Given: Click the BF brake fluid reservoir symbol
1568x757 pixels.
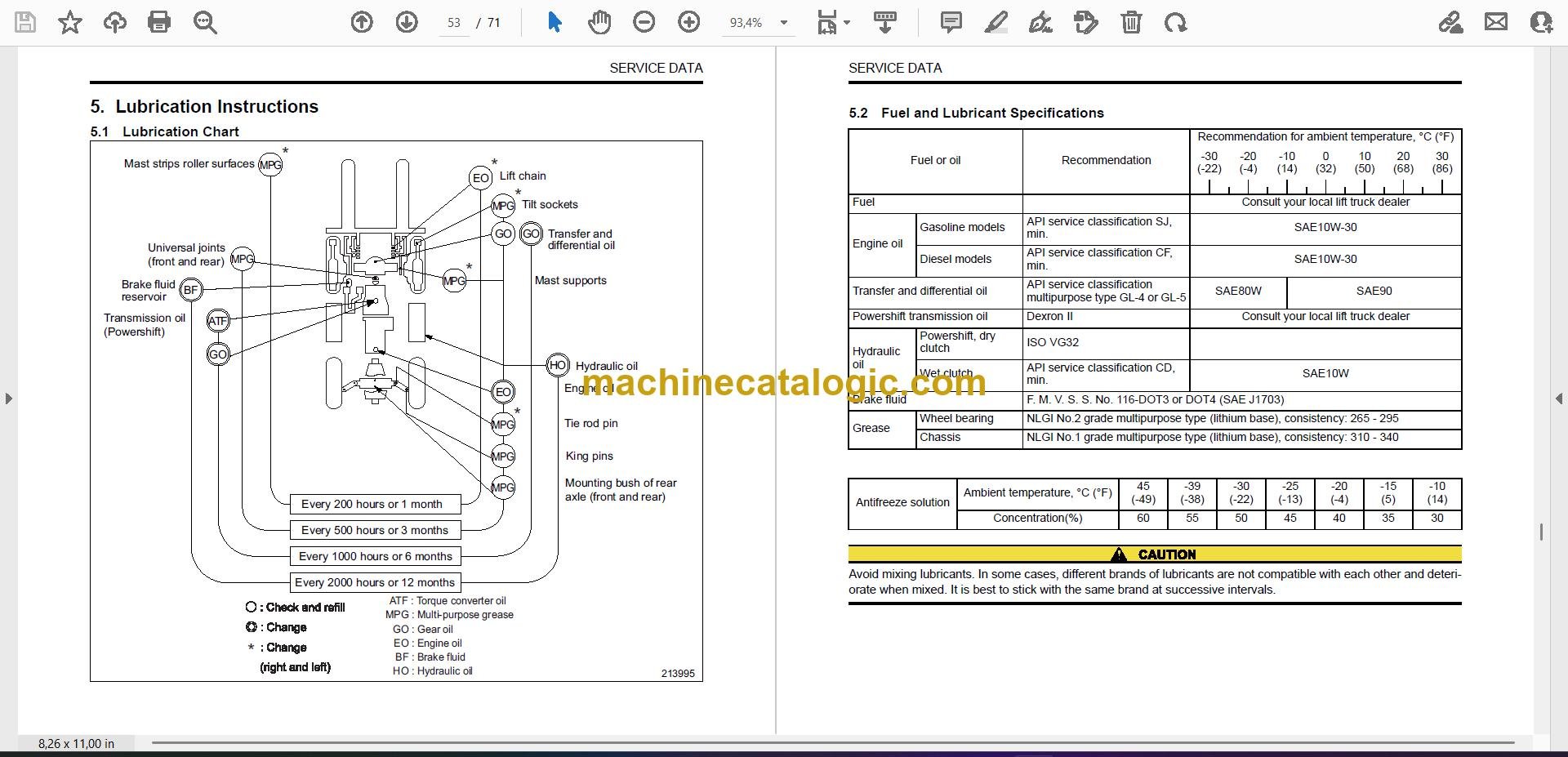Looking at the screenshot, I should click(191, 289).
